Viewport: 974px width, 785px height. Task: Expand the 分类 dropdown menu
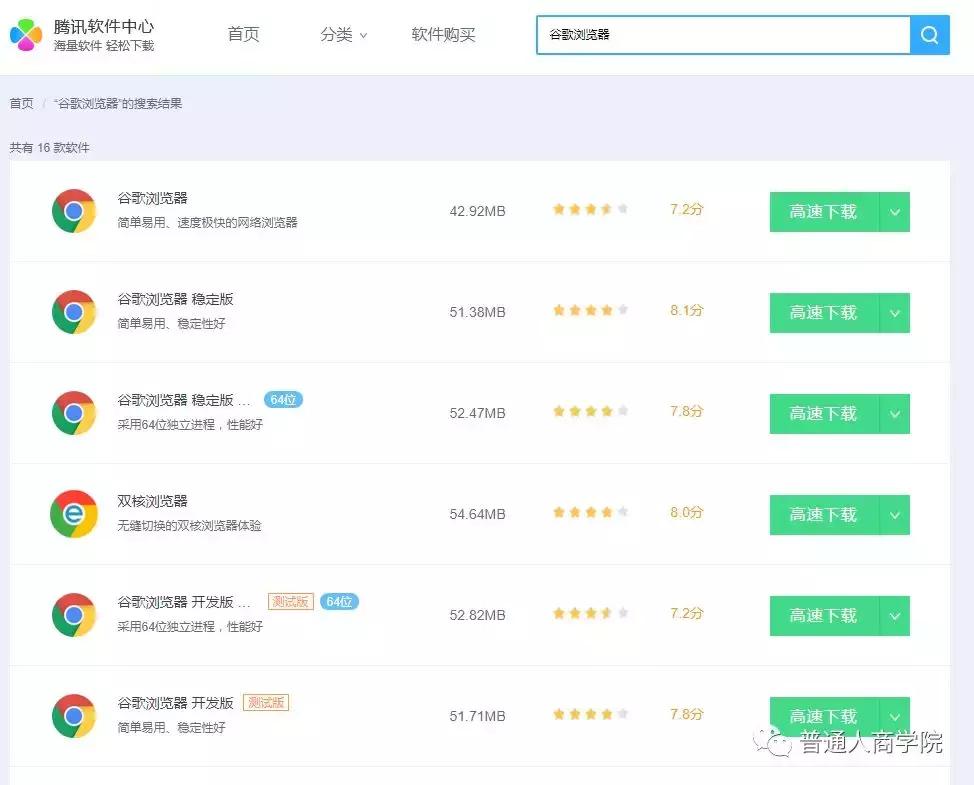[343, 33]
